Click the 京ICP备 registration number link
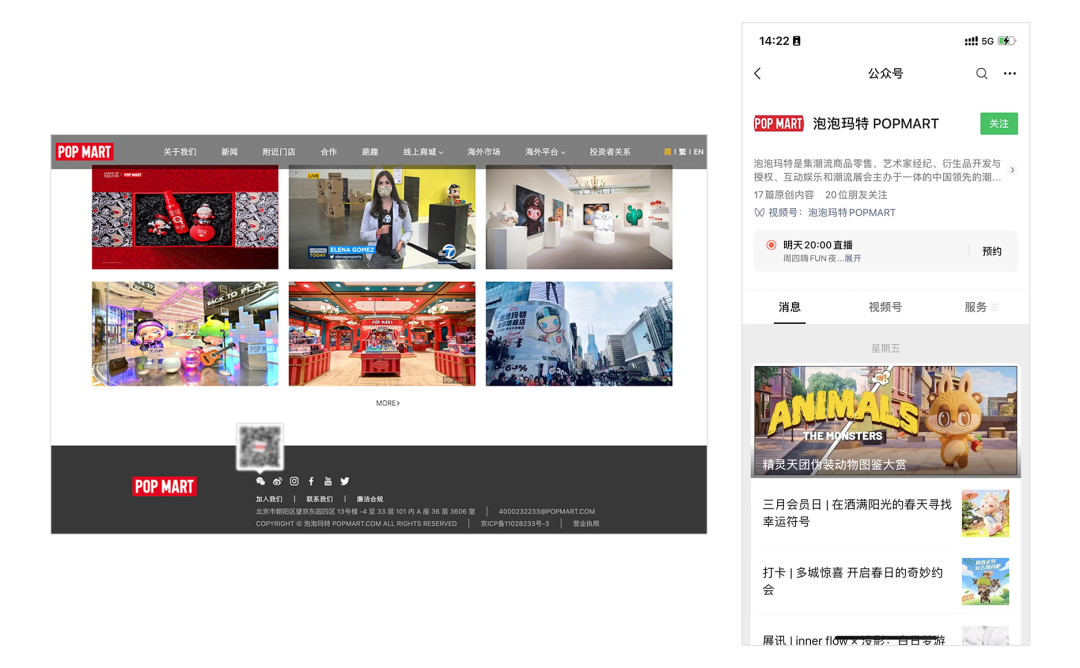 click(x=515, y=524)
